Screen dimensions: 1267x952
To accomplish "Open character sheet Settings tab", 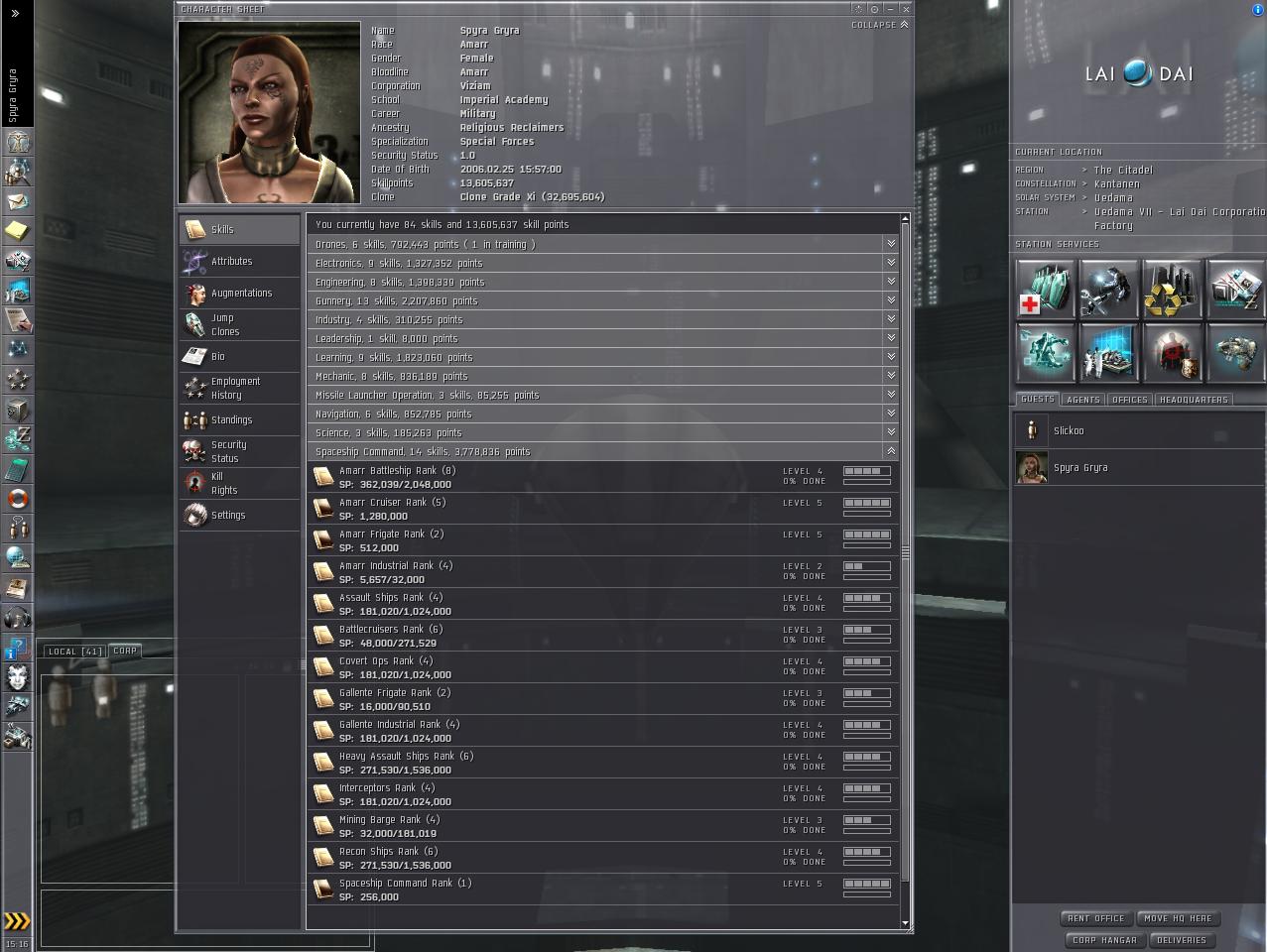I will point(239,515).
